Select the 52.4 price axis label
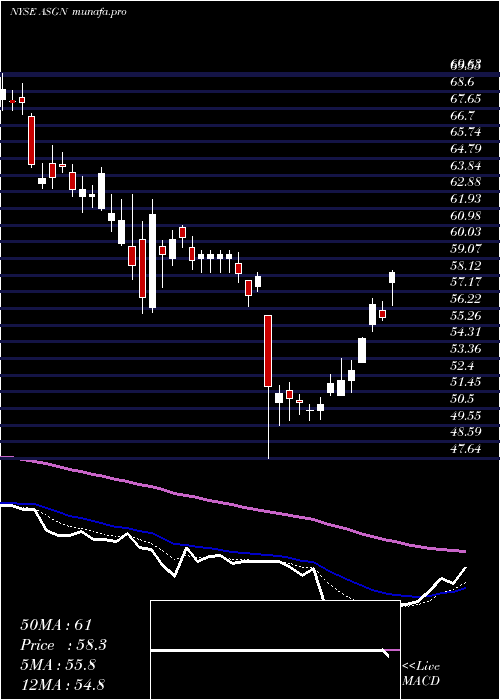The width and height of the screenshot is (500, 700). click(x=462, y=366)
